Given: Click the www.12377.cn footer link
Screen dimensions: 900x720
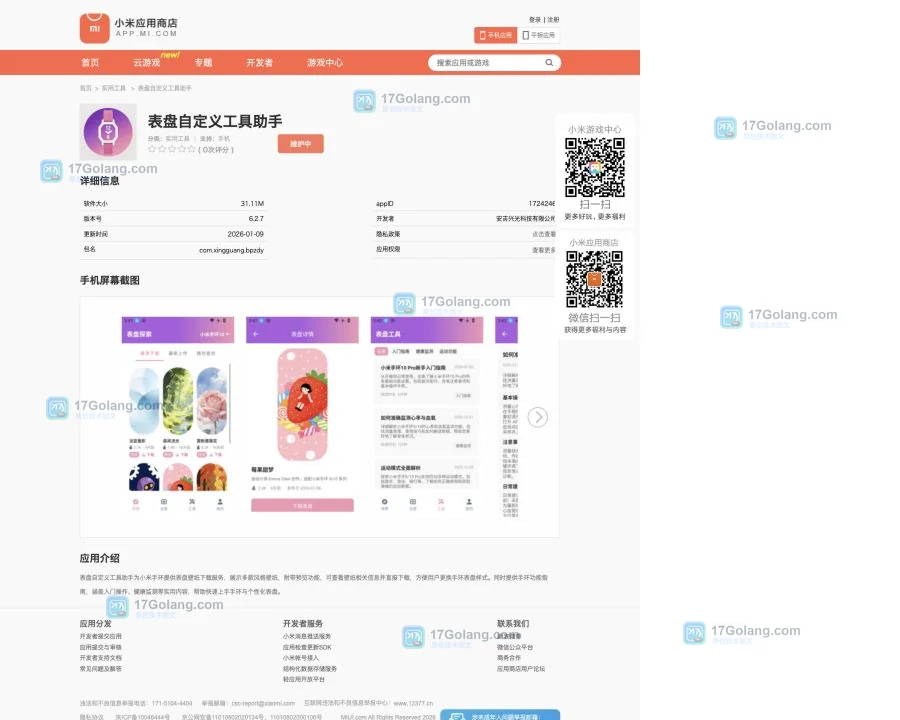Looking at the screenshot, I should point(413,703).
